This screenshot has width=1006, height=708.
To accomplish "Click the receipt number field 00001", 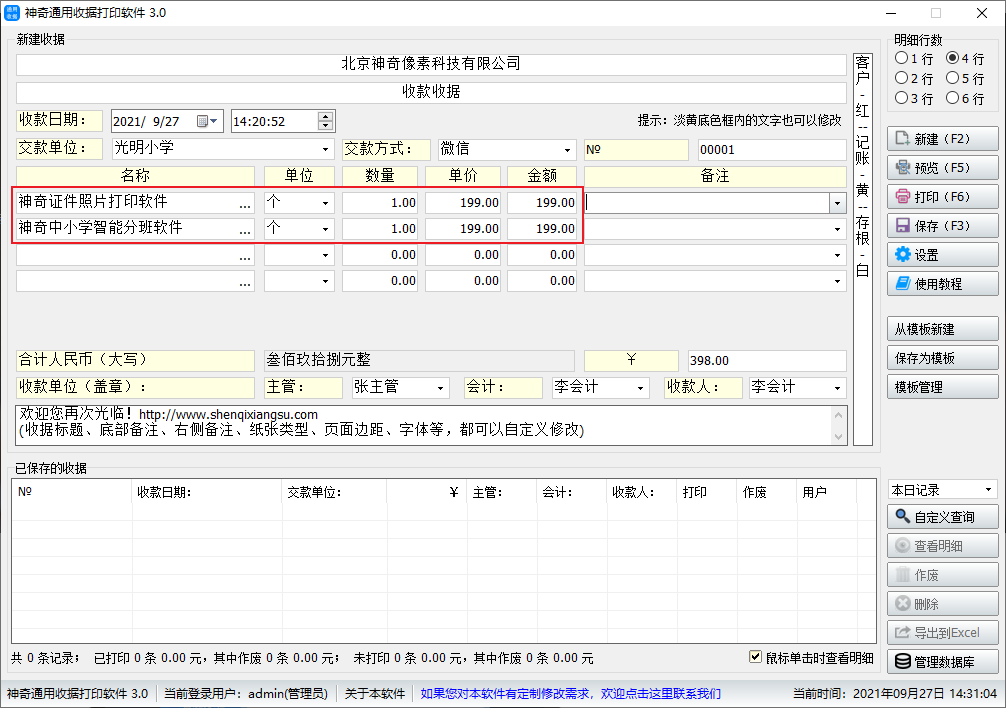I will pos(772,149).
